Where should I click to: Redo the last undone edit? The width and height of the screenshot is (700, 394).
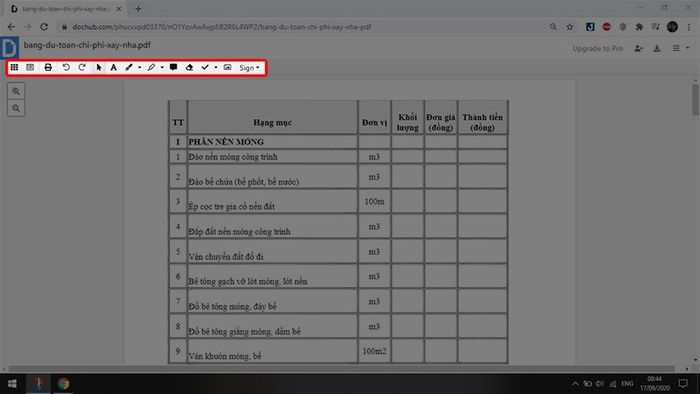[x=82, y=67]
